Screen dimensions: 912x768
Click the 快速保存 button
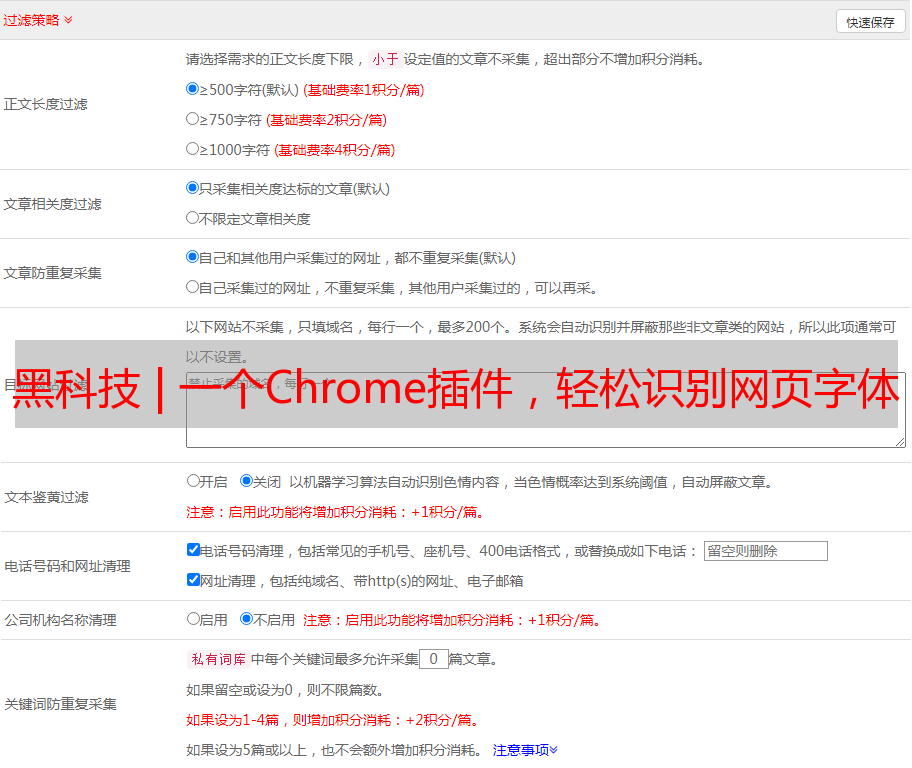[x=870, y=22]
